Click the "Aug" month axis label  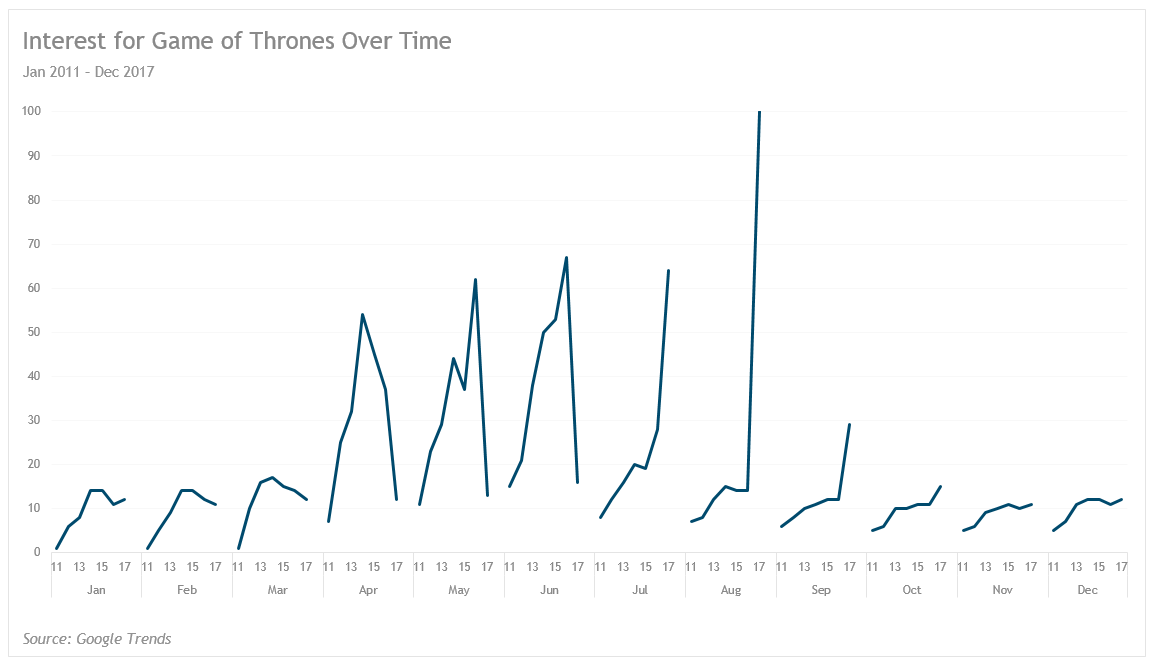[731, 590]
